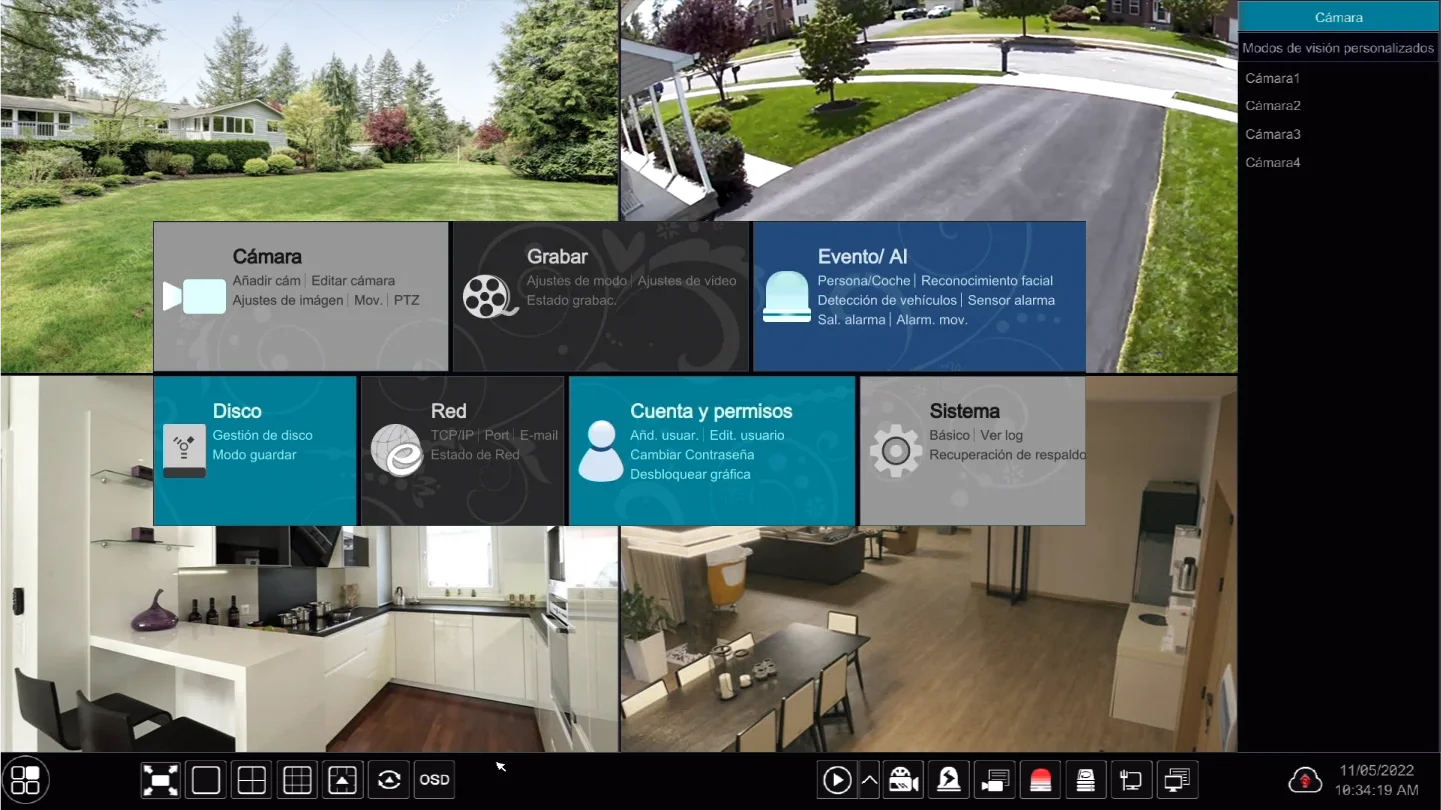Open more screen layout options
The image size is (1441, 810).
343,780
